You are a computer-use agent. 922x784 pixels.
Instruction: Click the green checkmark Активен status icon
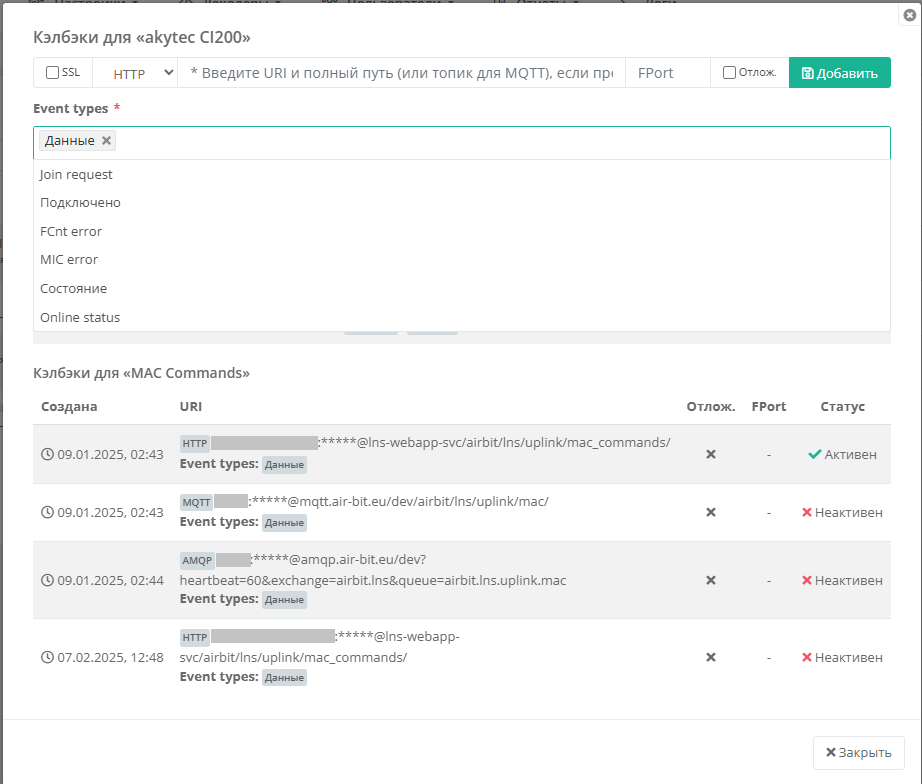814,455
